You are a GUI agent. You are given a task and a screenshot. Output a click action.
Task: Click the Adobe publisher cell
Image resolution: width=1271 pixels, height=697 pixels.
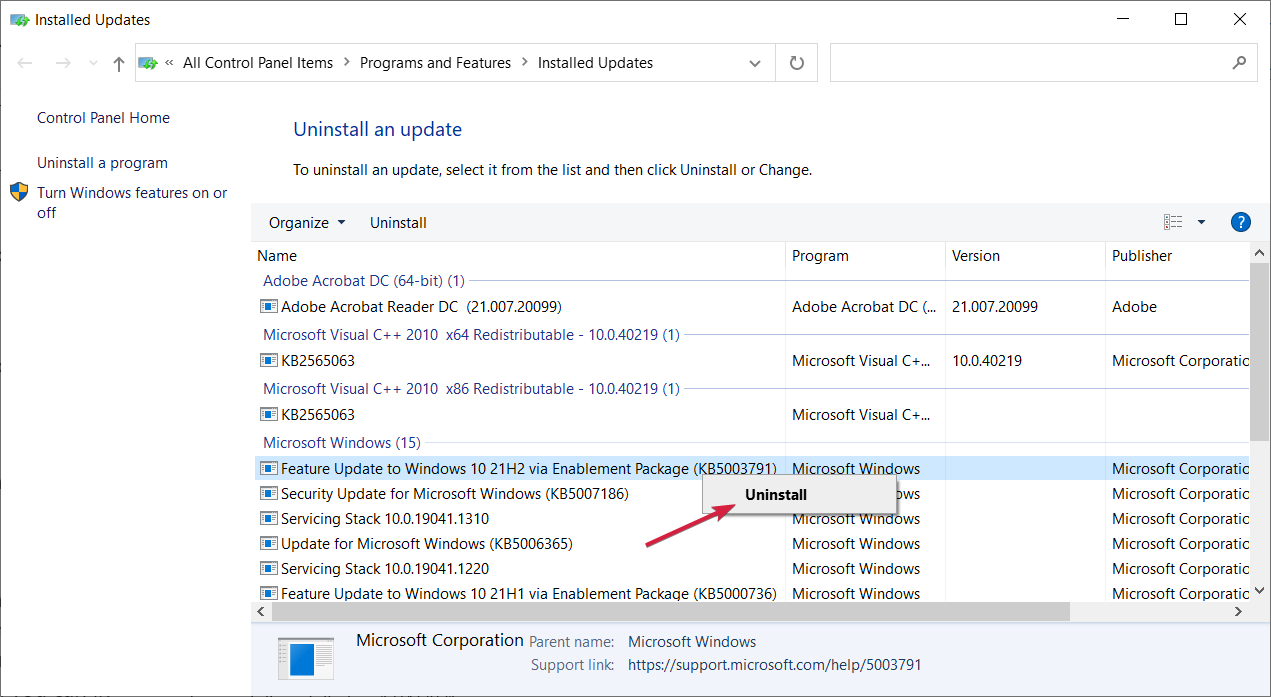point(1134,306)
